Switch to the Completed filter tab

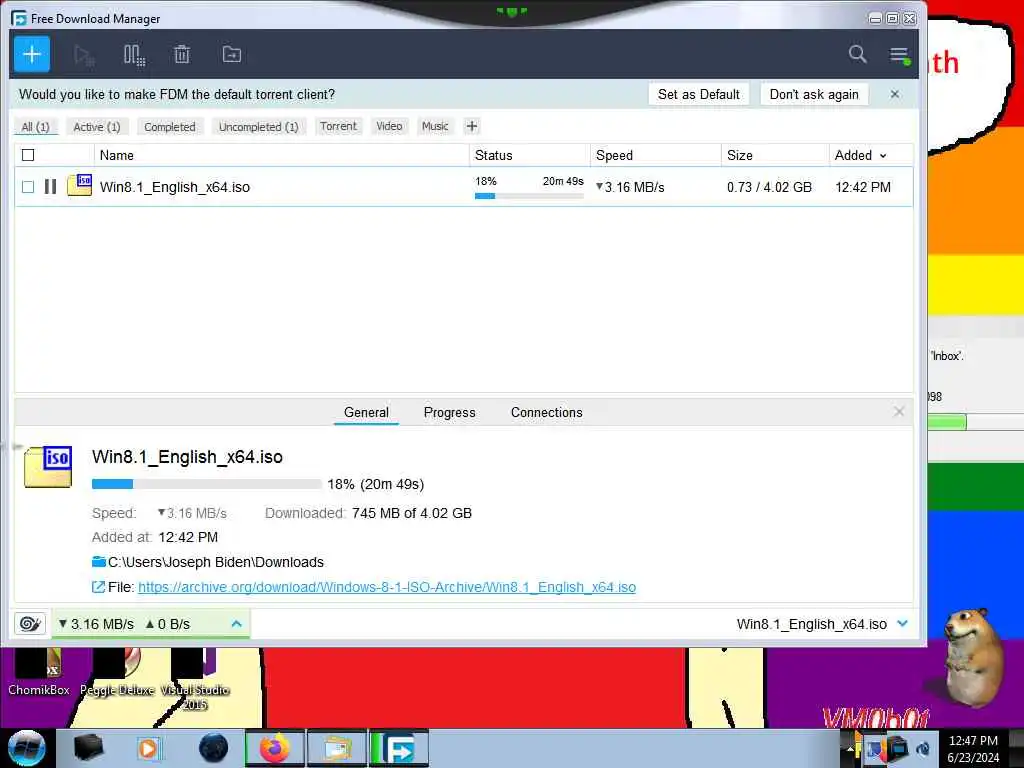pos(170,127)
